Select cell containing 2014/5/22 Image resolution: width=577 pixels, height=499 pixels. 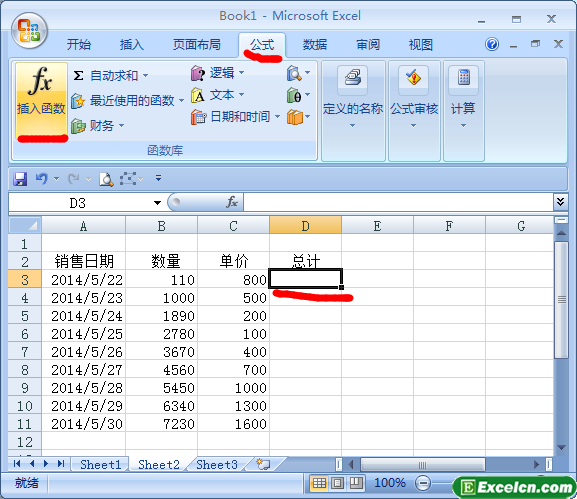click(x=84, y=279)
